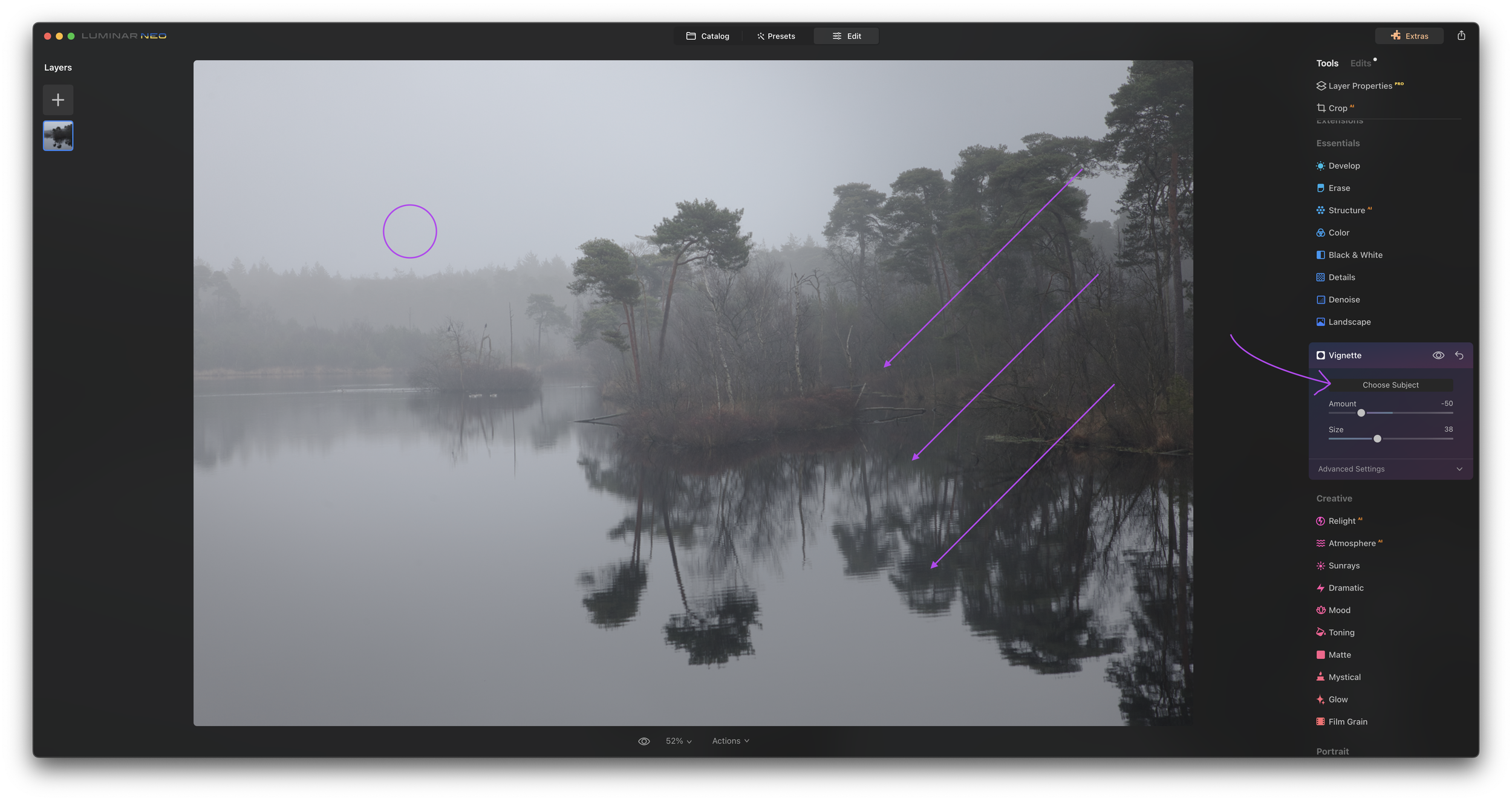Toggle before/after preview eye icon
The width and height of the screenshot is (1512, 801).
tap(644, 741)
